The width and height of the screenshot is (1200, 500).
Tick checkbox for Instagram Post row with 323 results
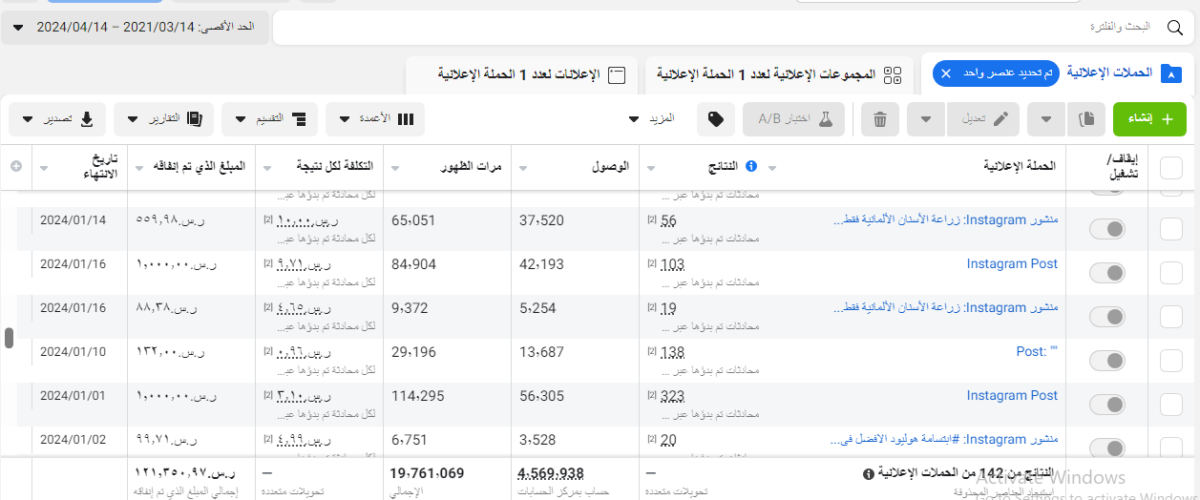pos(1171,405)
